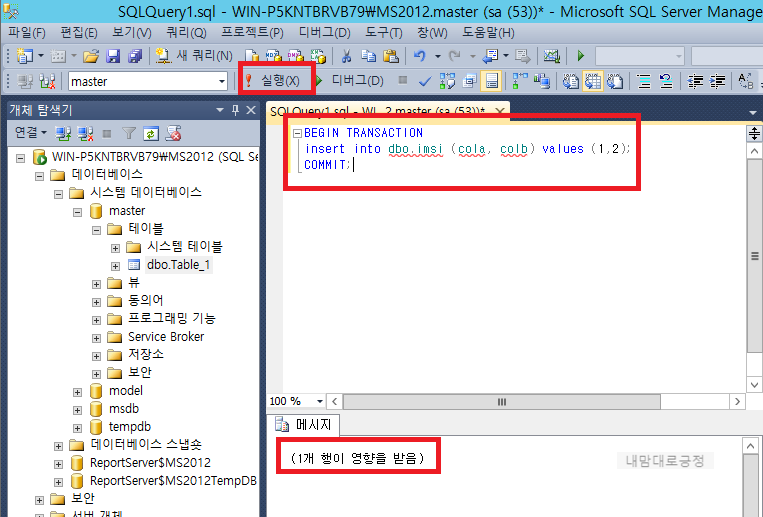Open the 편집(E) menu
This screenshot has width=763, height=517.
pos(79,33)
